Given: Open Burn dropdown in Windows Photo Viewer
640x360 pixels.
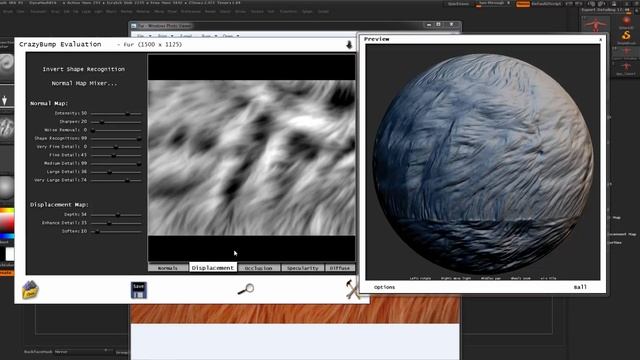Looking at the screenshot, I should click(x=208, y=36).
